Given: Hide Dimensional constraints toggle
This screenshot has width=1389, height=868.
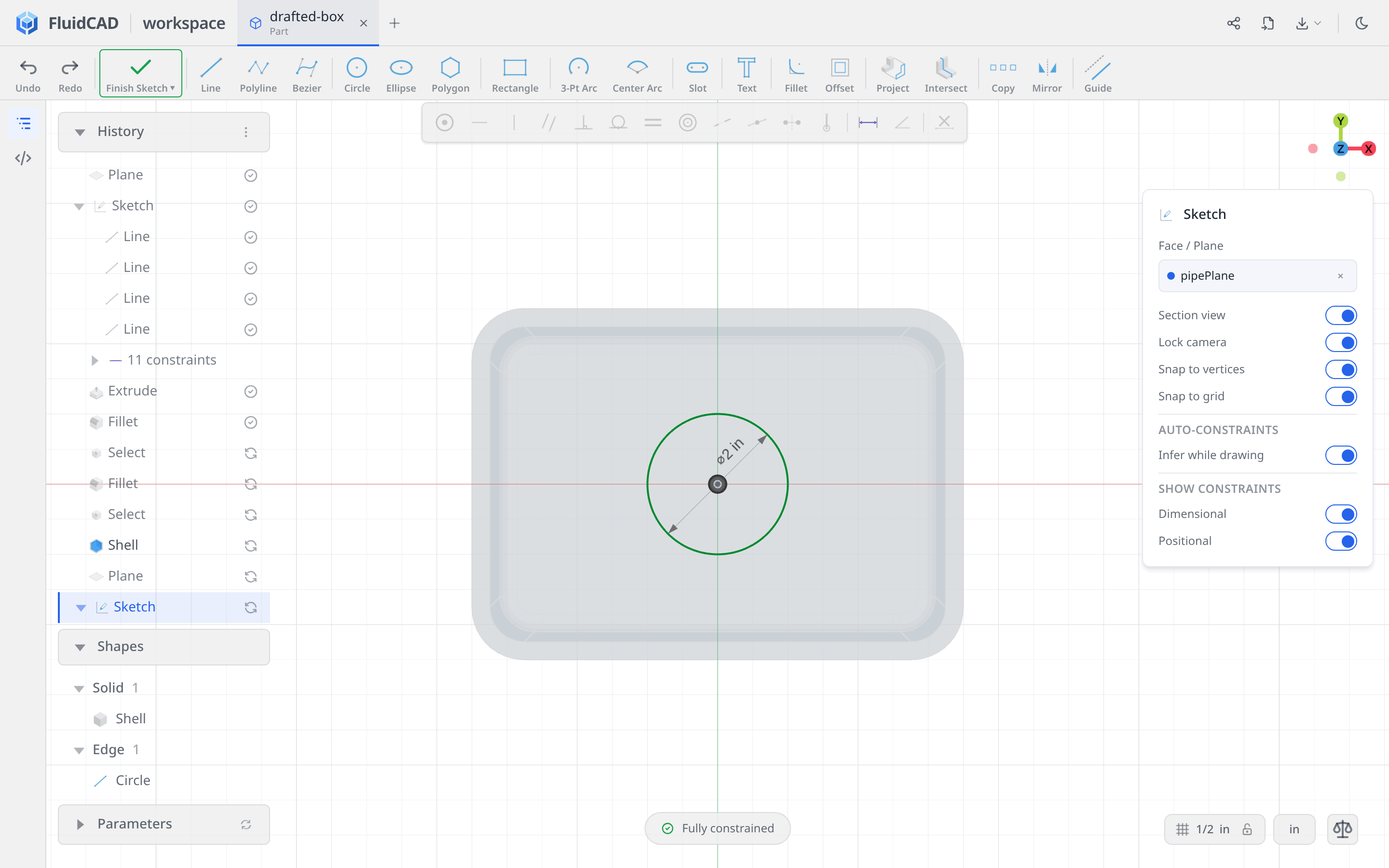Looking at the screenshot, I should point(1341,514).
